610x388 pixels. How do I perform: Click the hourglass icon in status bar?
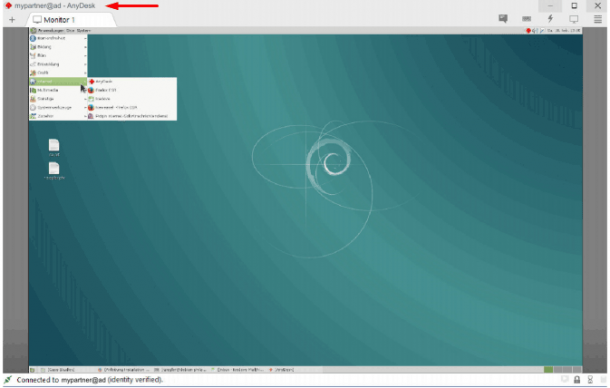click(x=590, y=380)
